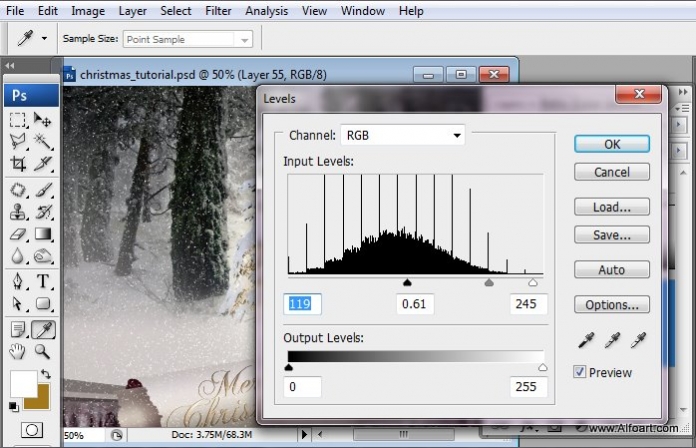Pick the black point eyedropper in Levels
Screen dimensions: 696x448
[586, 340]
